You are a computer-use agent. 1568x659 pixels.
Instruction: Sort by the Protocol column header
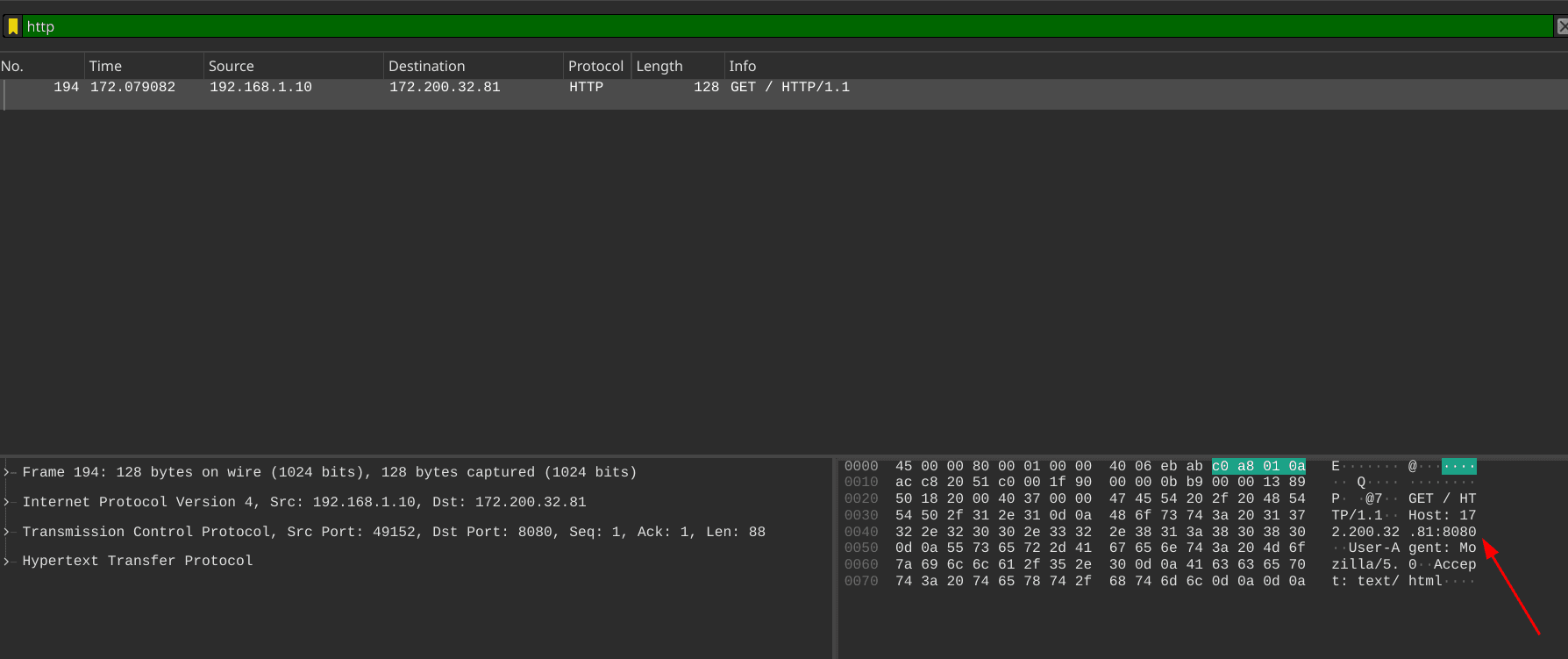click(595, 66)
